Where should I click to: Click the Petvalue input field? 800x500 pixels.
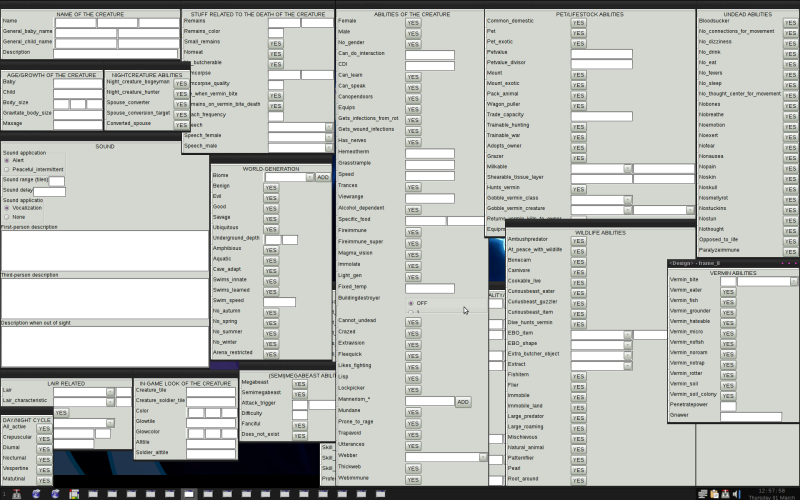click(x=602, y=54)
